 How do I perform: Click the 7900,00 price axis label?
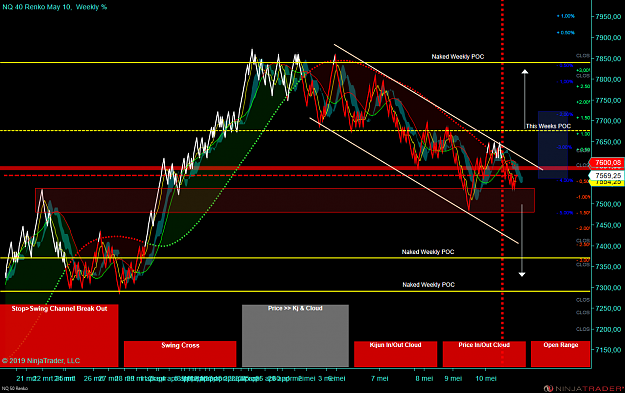pos(608,37)
